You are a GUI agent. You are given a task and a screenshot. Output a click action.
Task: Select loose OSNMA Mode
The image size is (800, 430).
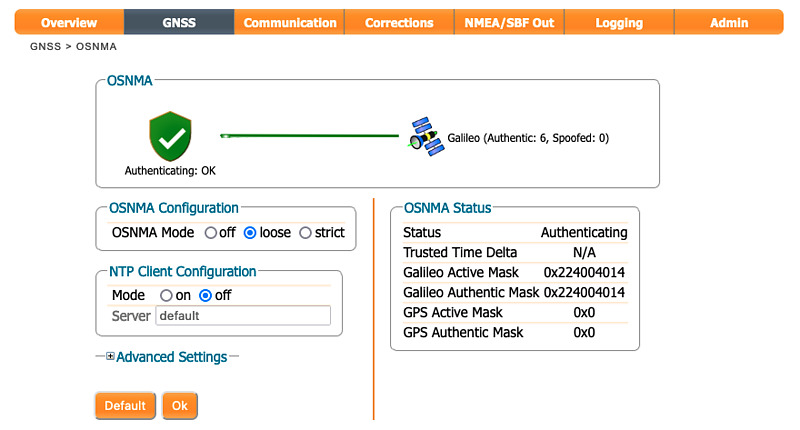[x=250, y=233]
